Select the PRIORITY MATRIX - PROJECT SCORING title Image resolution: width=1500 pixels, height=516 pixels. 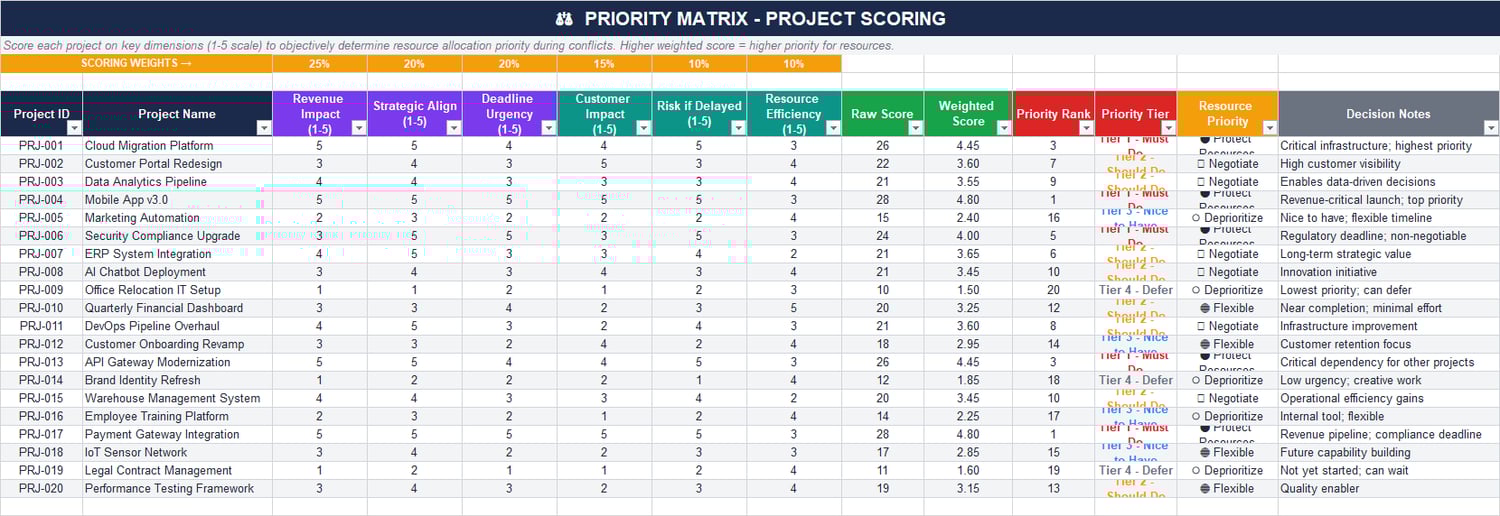click(x=750, y=18)
